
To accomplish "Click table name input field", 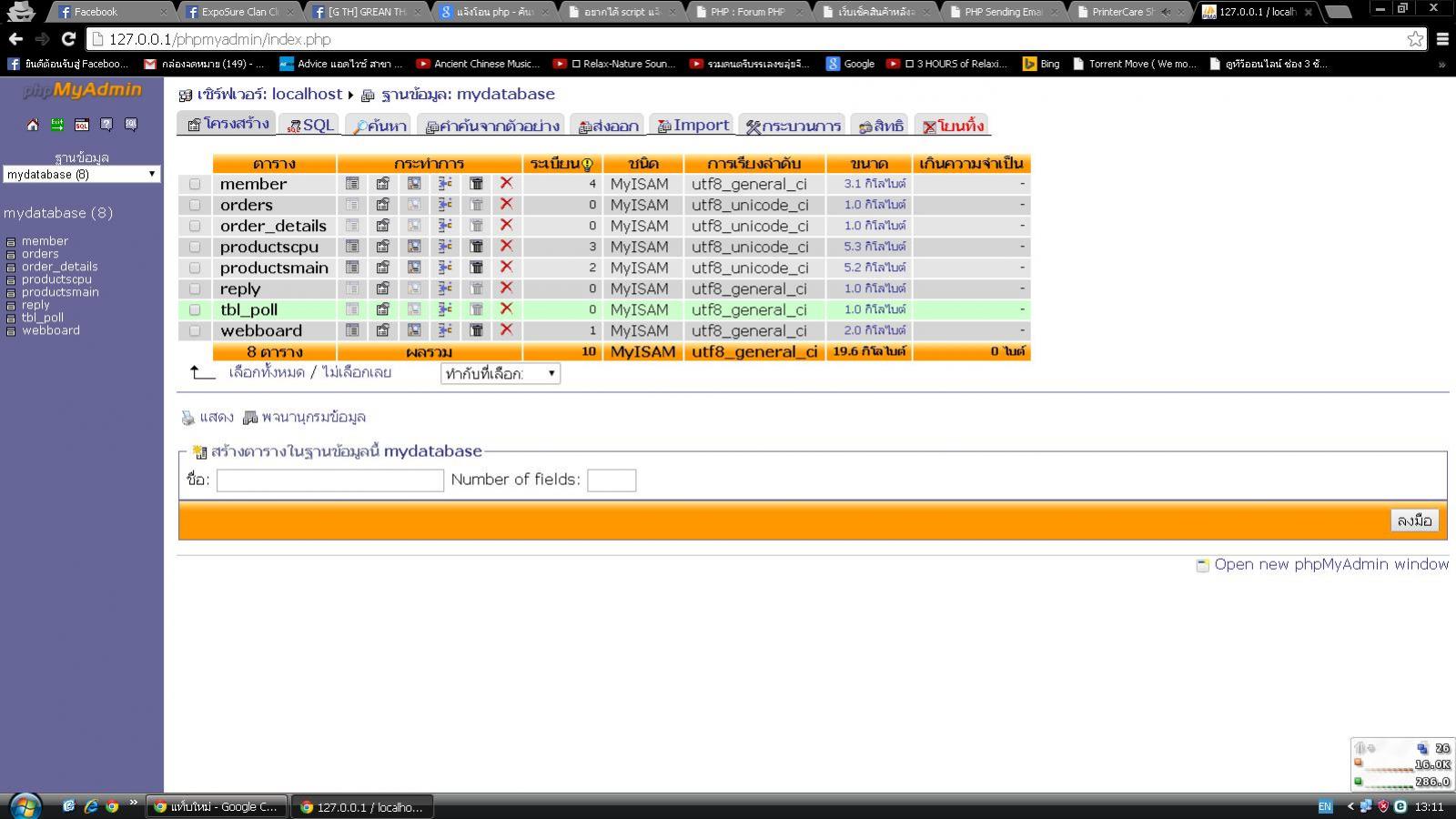I will (x=329, y=480).
